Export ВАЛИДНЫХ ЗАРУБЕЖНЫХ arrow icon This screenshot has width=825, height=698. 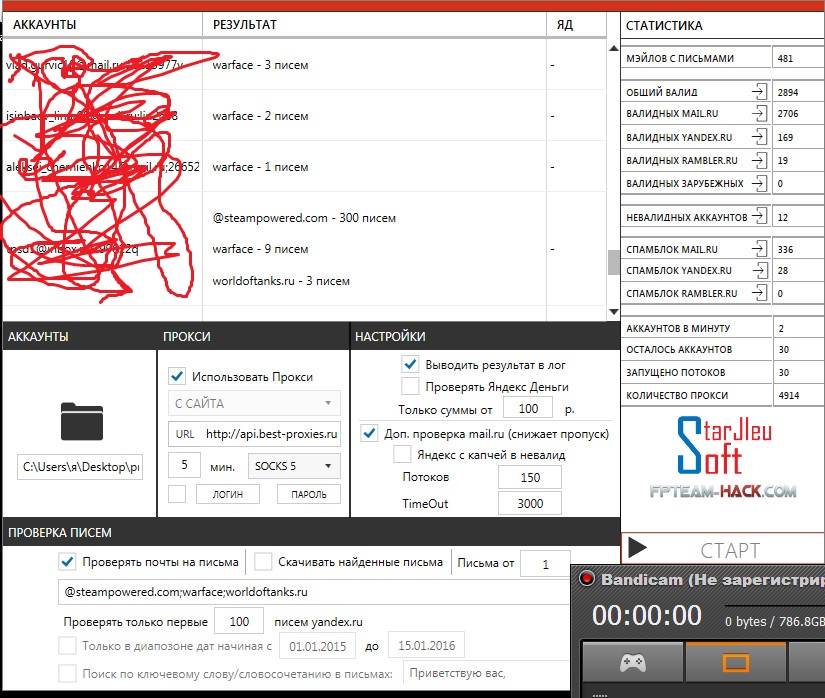pyautogui.click(x=759, y=183)
